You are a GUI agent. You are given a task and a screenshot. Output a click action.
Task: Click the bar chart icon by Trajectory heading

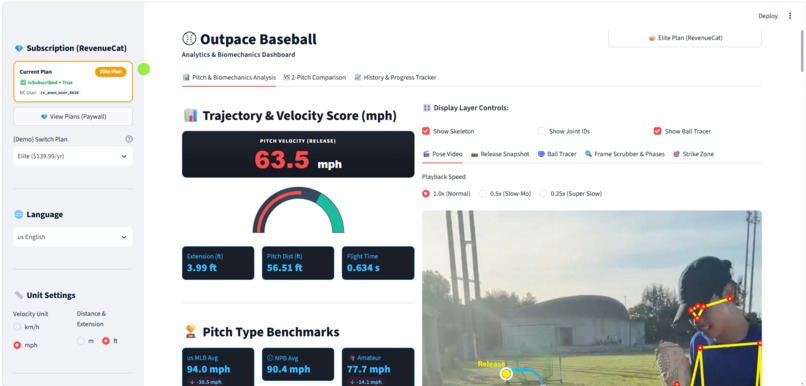190,116
